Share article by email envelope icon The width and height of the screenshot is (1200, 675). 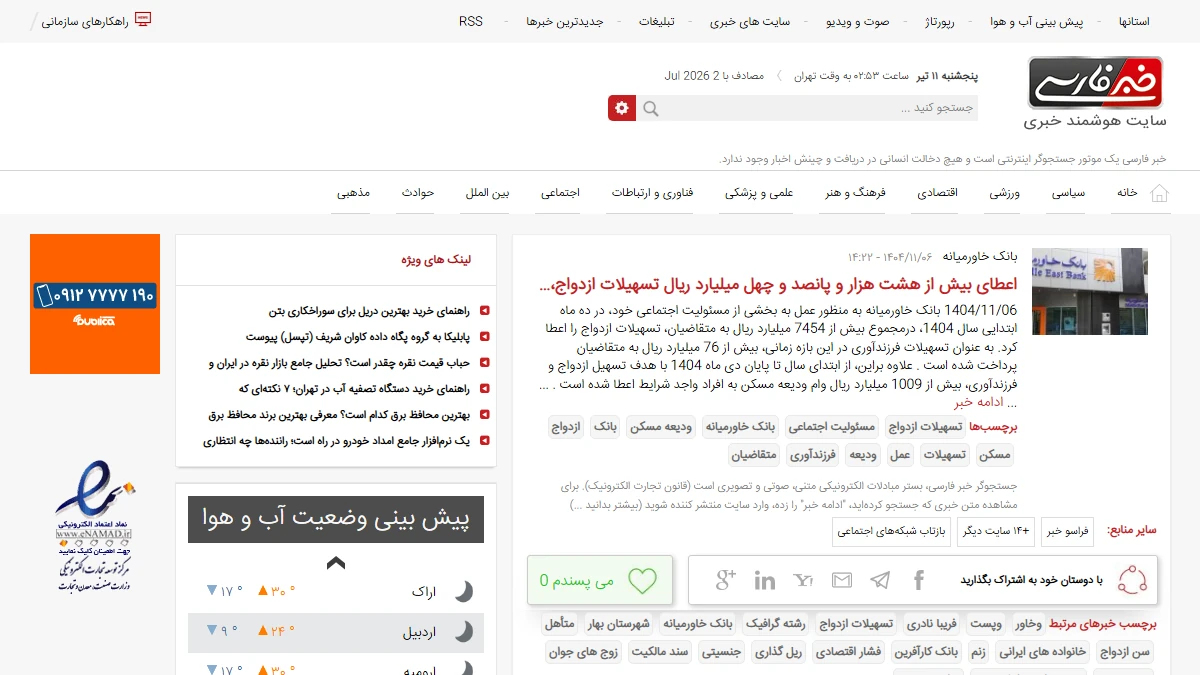tap(842, 580)
